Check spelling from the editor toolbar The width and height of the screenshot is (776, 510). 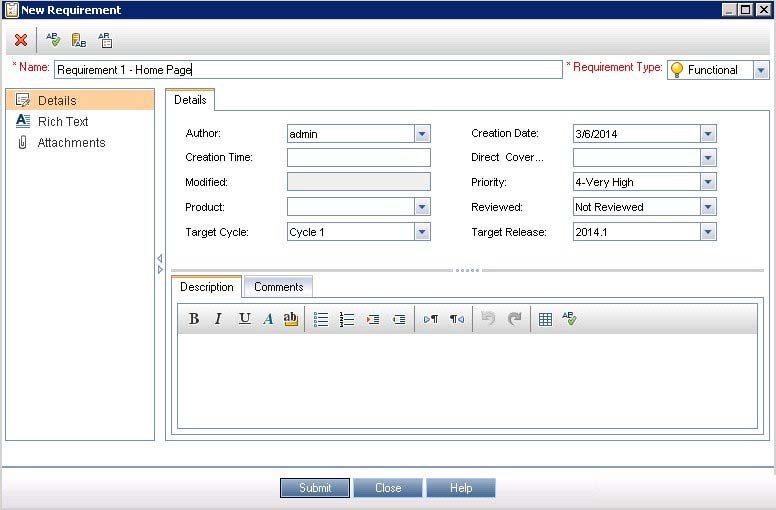coord(570,319)
